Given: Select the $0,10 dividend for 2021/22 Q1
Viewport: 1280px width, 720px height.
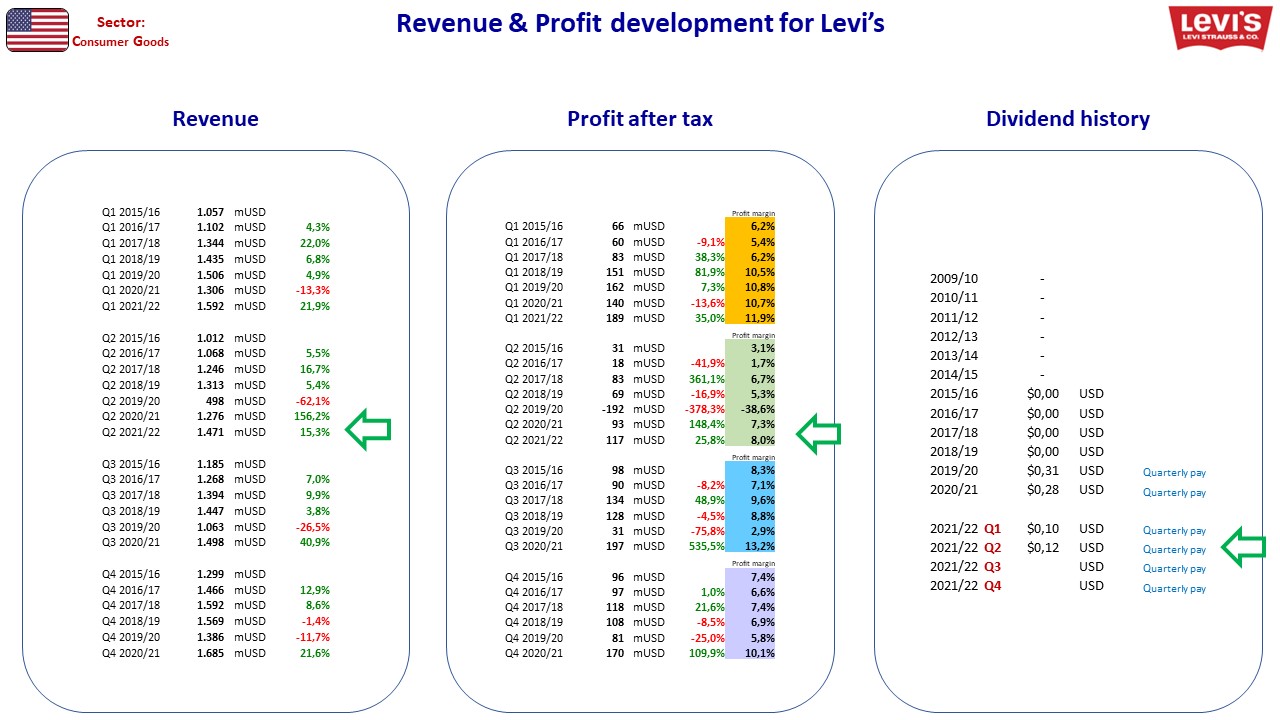Looking at the screenshot, I should pos(1043,529).
